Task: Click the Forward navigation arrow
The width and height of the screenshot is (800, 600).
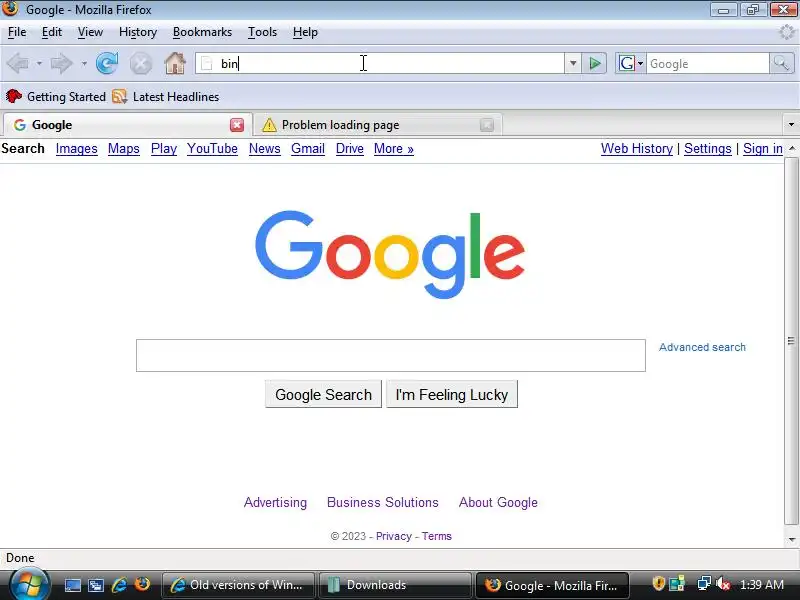Action: (x=62, y=64)
